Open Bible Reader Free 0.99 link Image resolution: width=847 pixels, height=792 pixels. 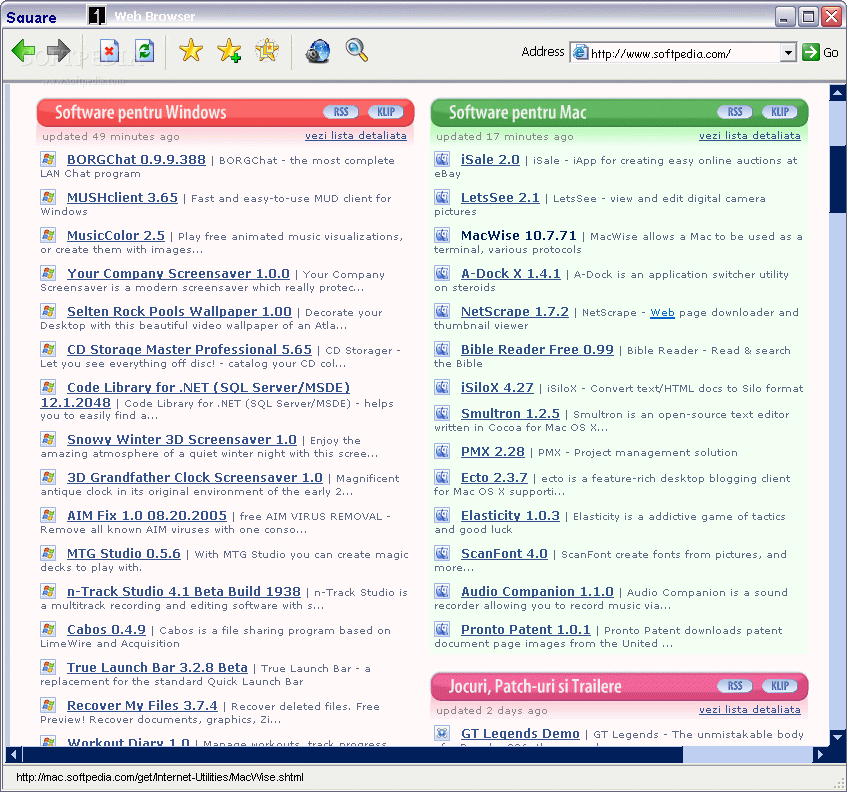[x=537, y=350]
